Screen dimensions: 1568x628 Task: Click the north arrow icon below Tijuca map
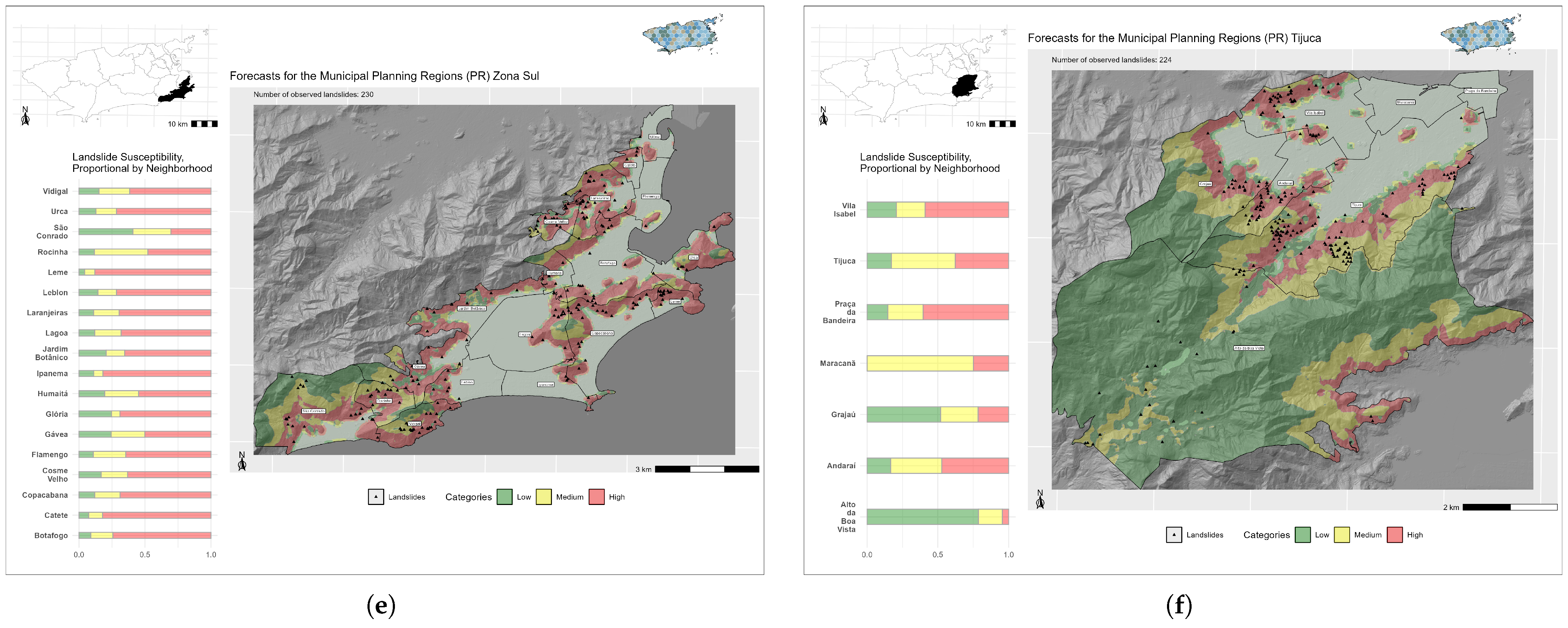[x=1040, y=500]
